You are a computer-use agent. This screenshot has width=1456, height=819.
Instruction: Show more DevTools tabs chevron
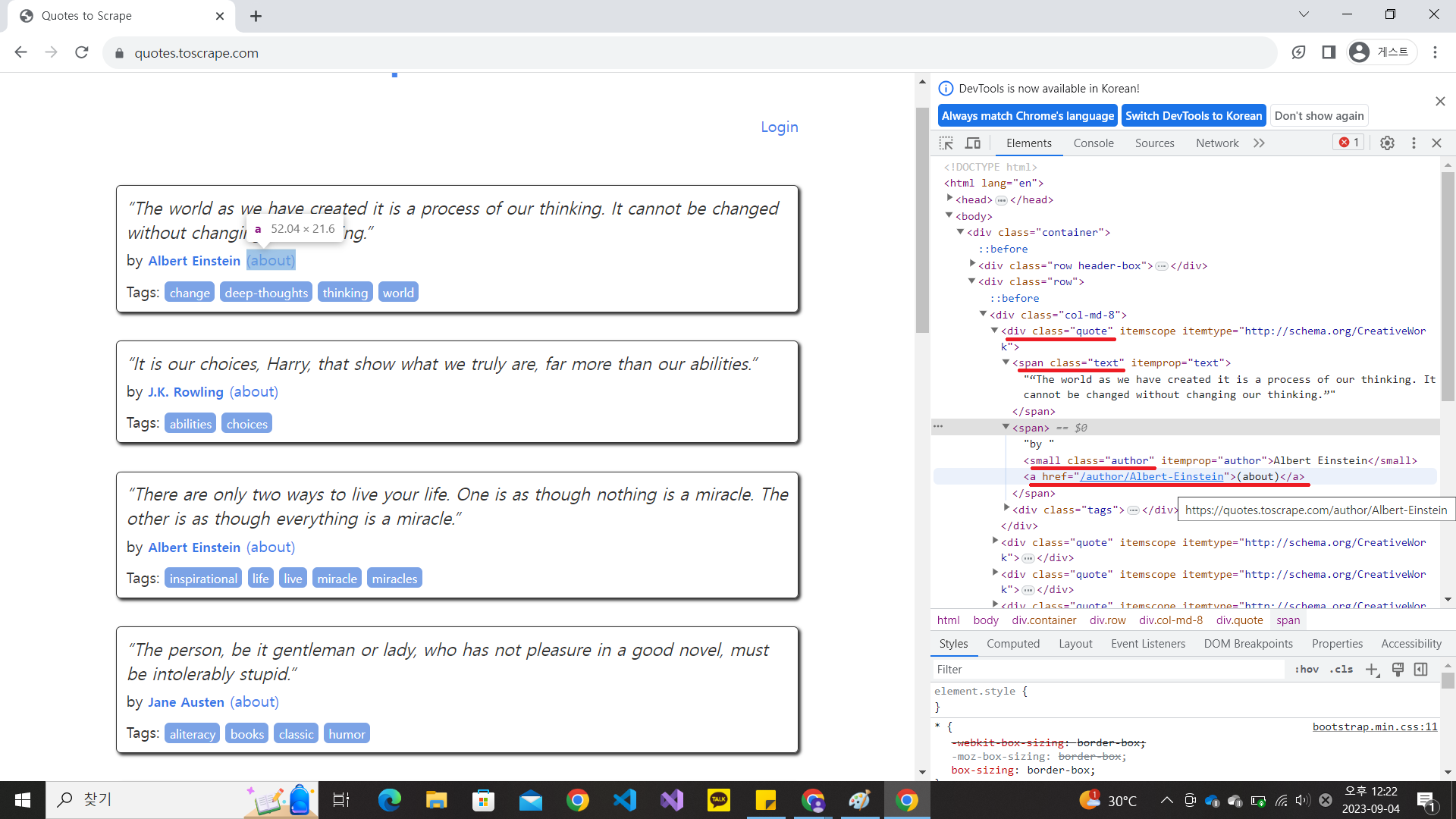(x=1259, y=143)
